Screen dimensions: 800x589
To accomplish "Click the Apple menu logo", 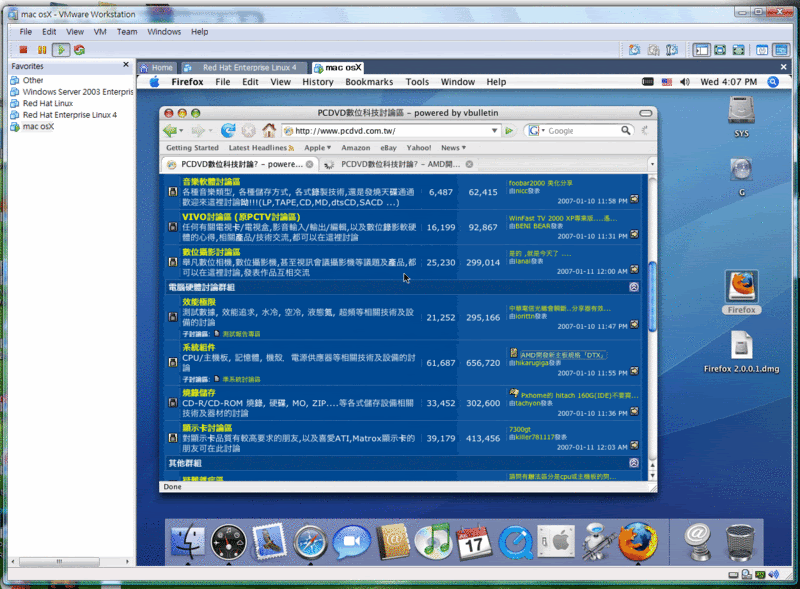I will pyautogui.click(x=154, y=82).
